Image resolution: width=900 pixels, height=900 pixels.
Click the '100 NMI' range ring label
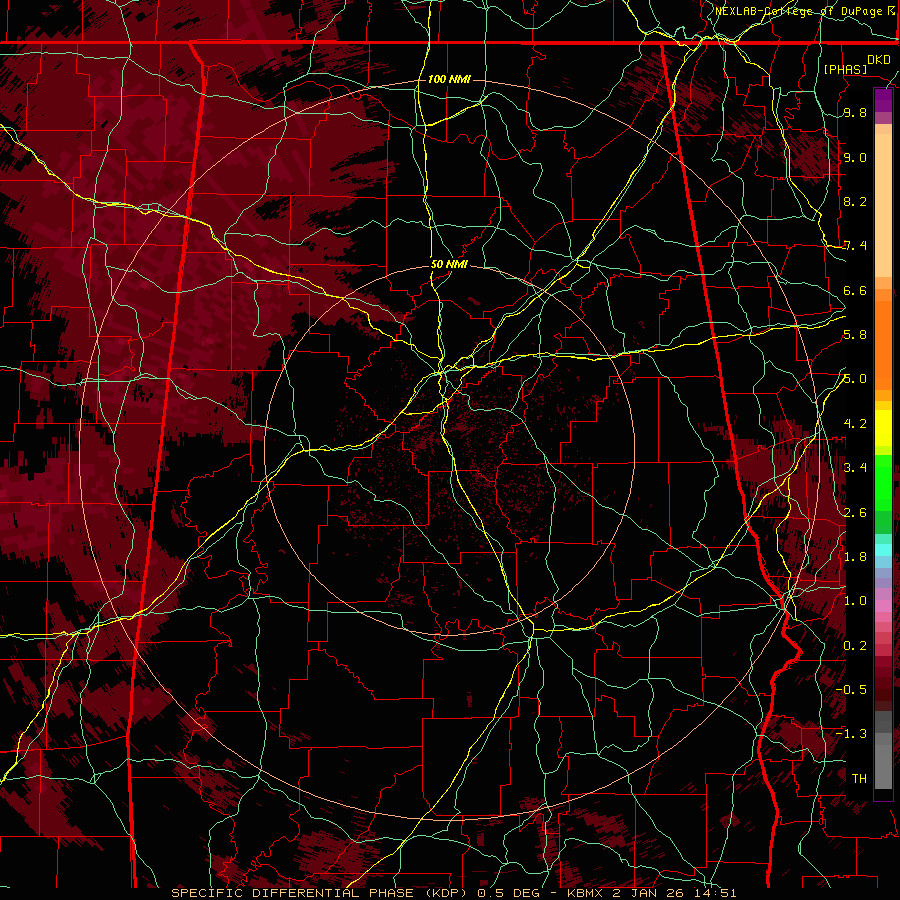point(449,79)
